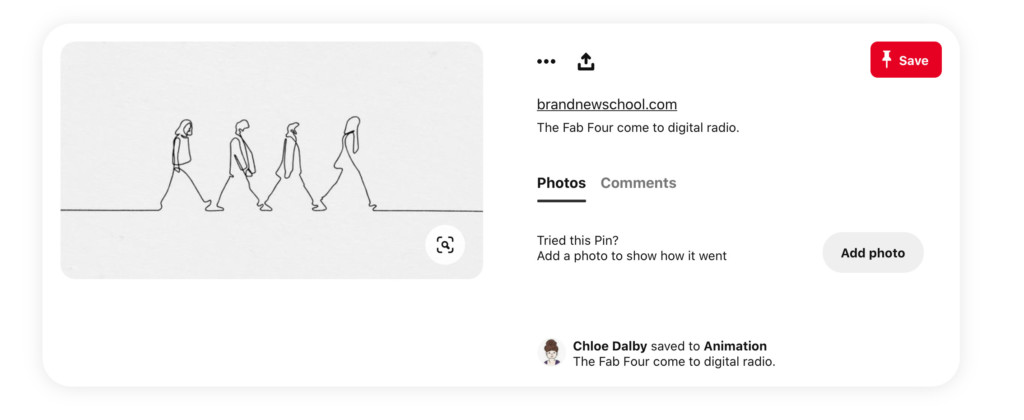The height and width of the screenshot is (420, 1024).
Task: Click the pushpin icon in Save button
Action: pos(886,60)
